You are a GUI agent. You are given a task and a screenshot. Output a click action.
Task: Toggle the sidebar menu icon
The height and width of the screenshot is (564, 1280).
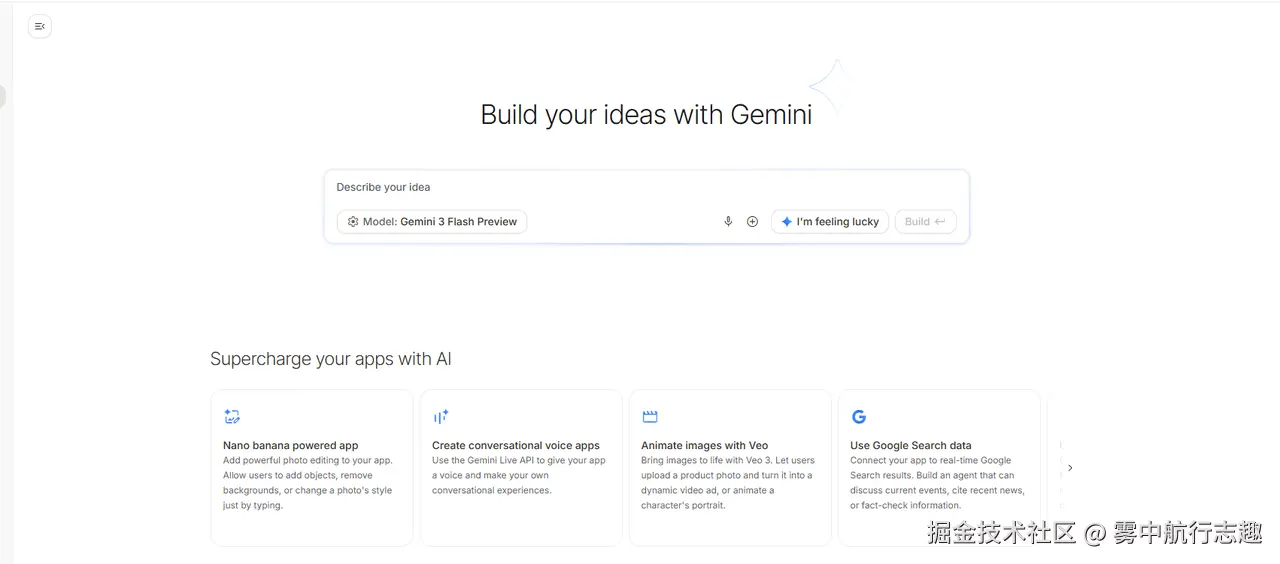tap(40, 26)
